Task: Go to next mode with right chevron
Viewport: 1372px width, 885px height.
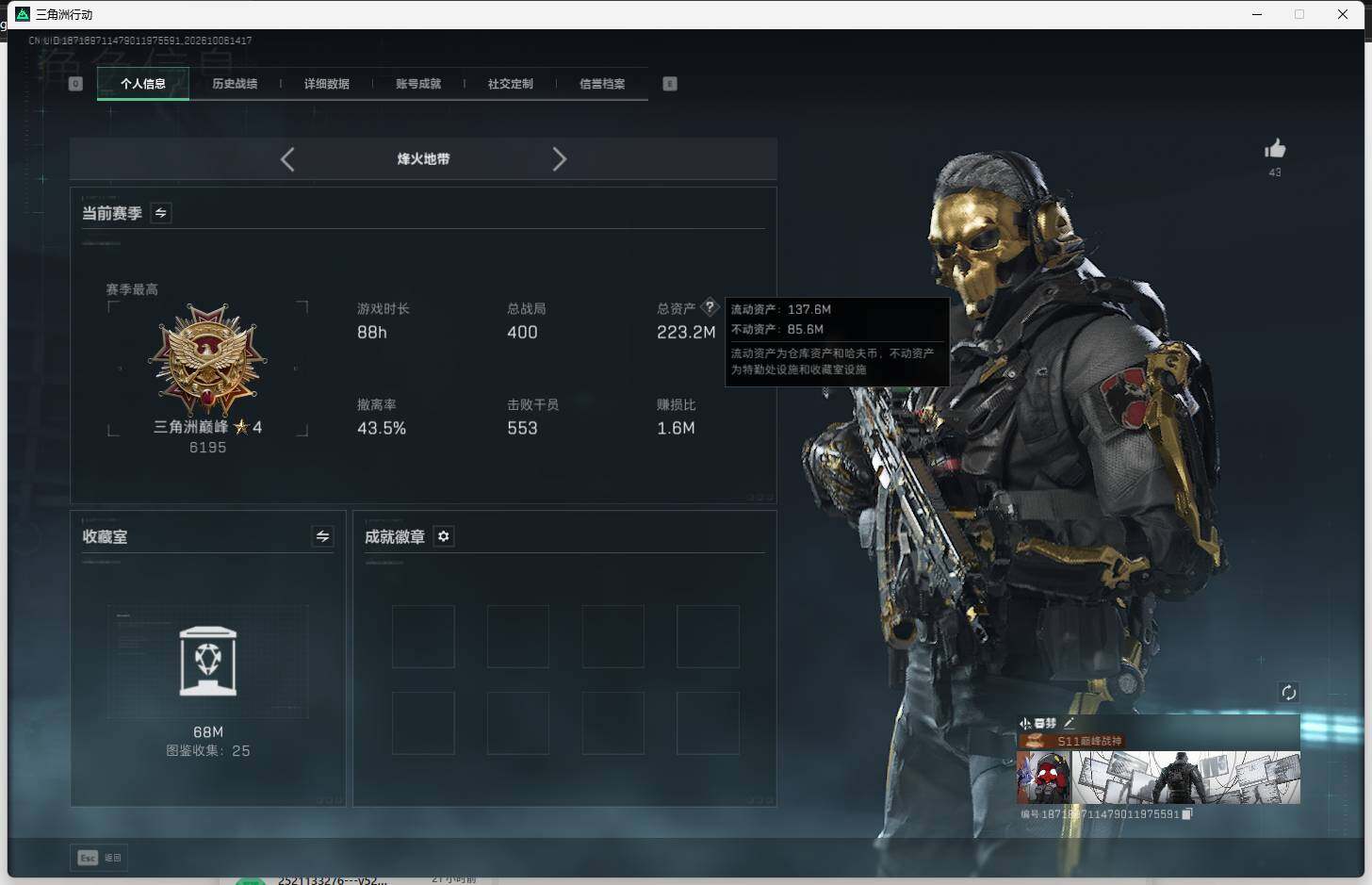Action: [559, 159]
